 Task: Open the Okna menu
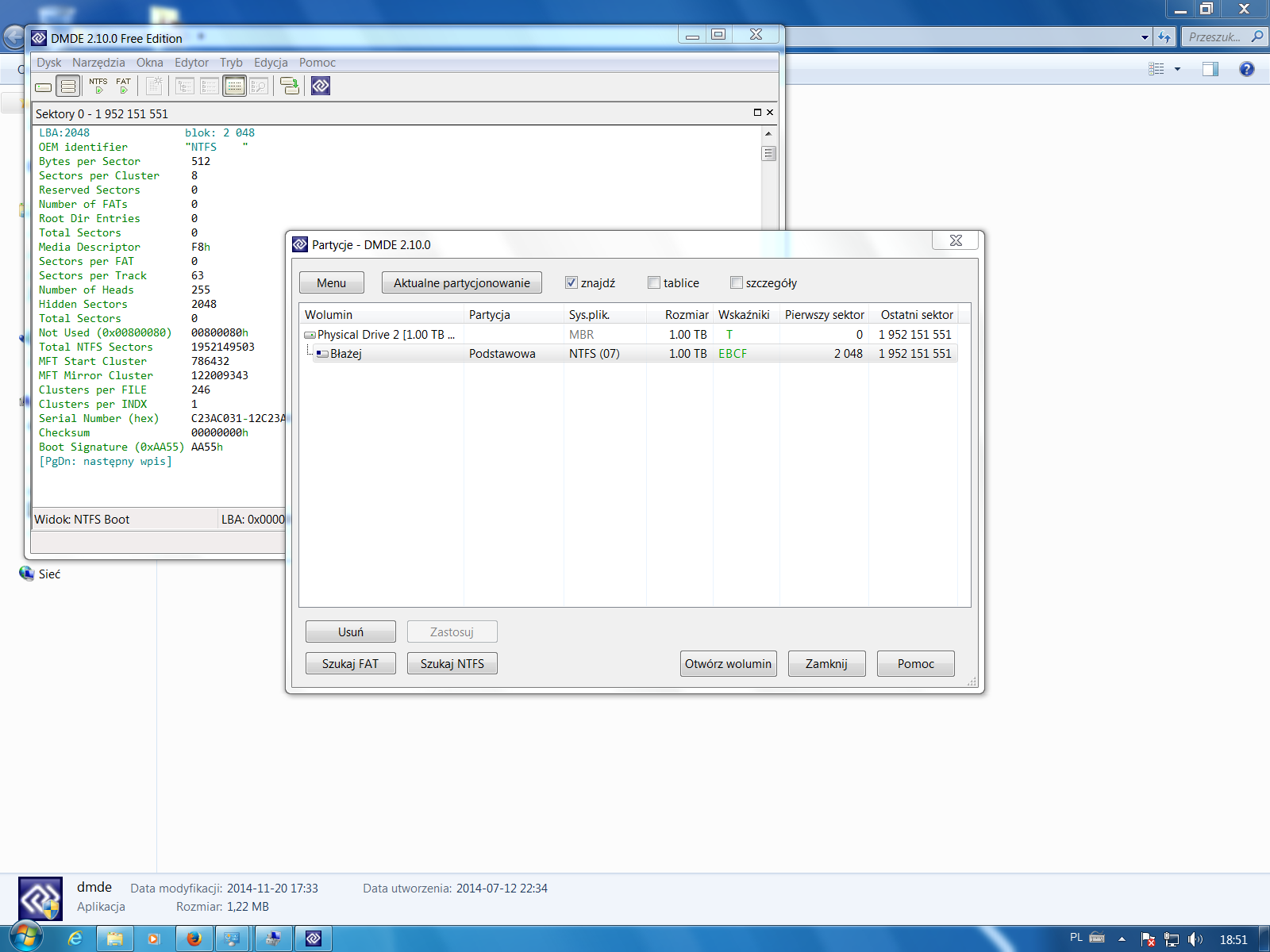(x=149, y=63)
